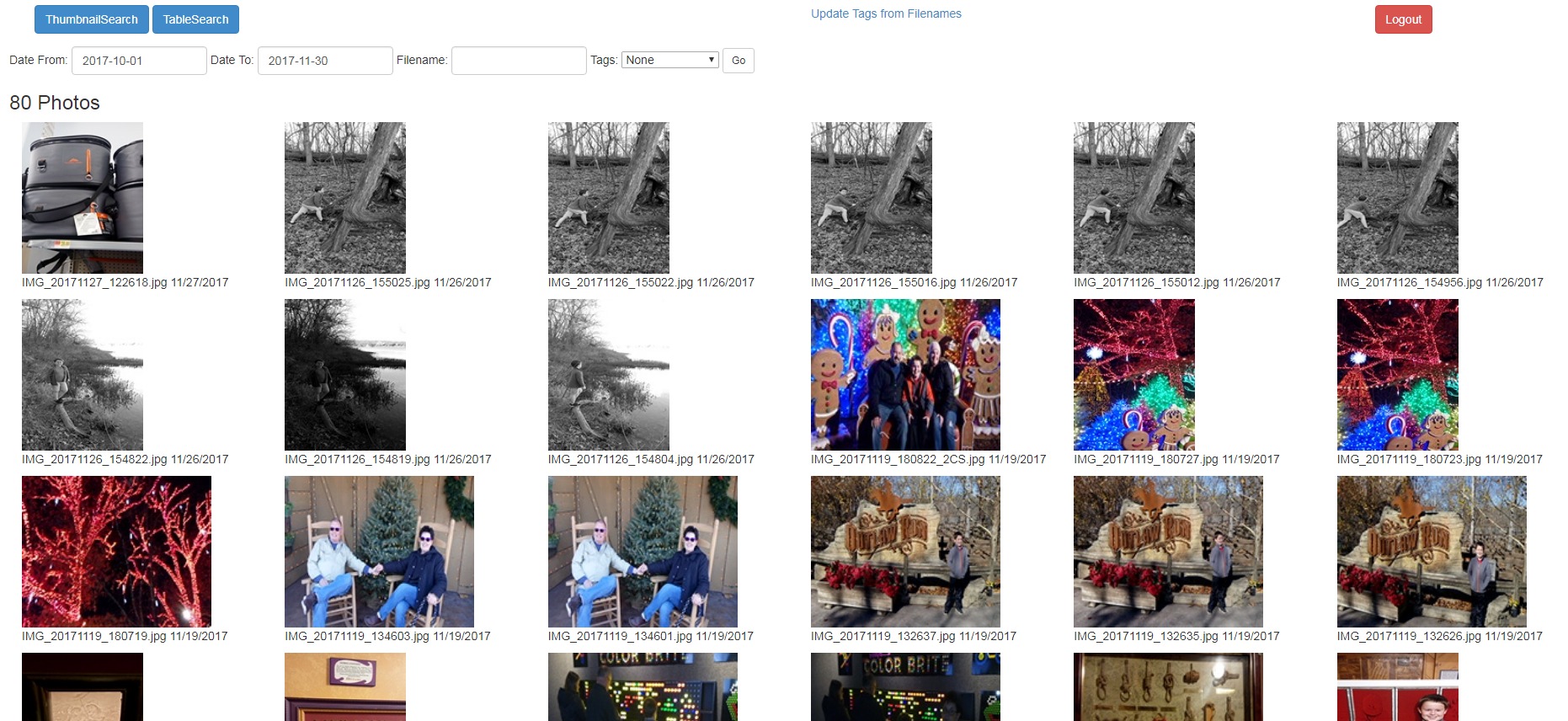Click the ThumbnailSearch button

[91, 19]
